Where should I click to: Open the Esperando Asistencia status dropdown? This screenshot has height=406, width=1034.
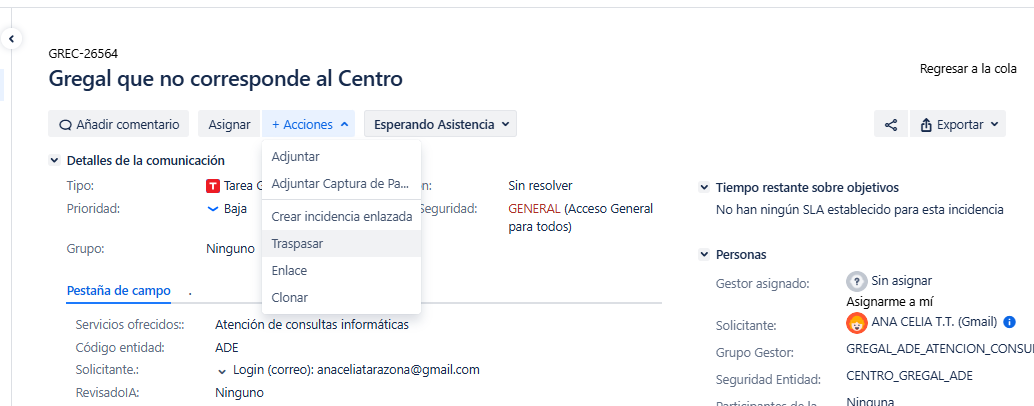coord(440,125)
